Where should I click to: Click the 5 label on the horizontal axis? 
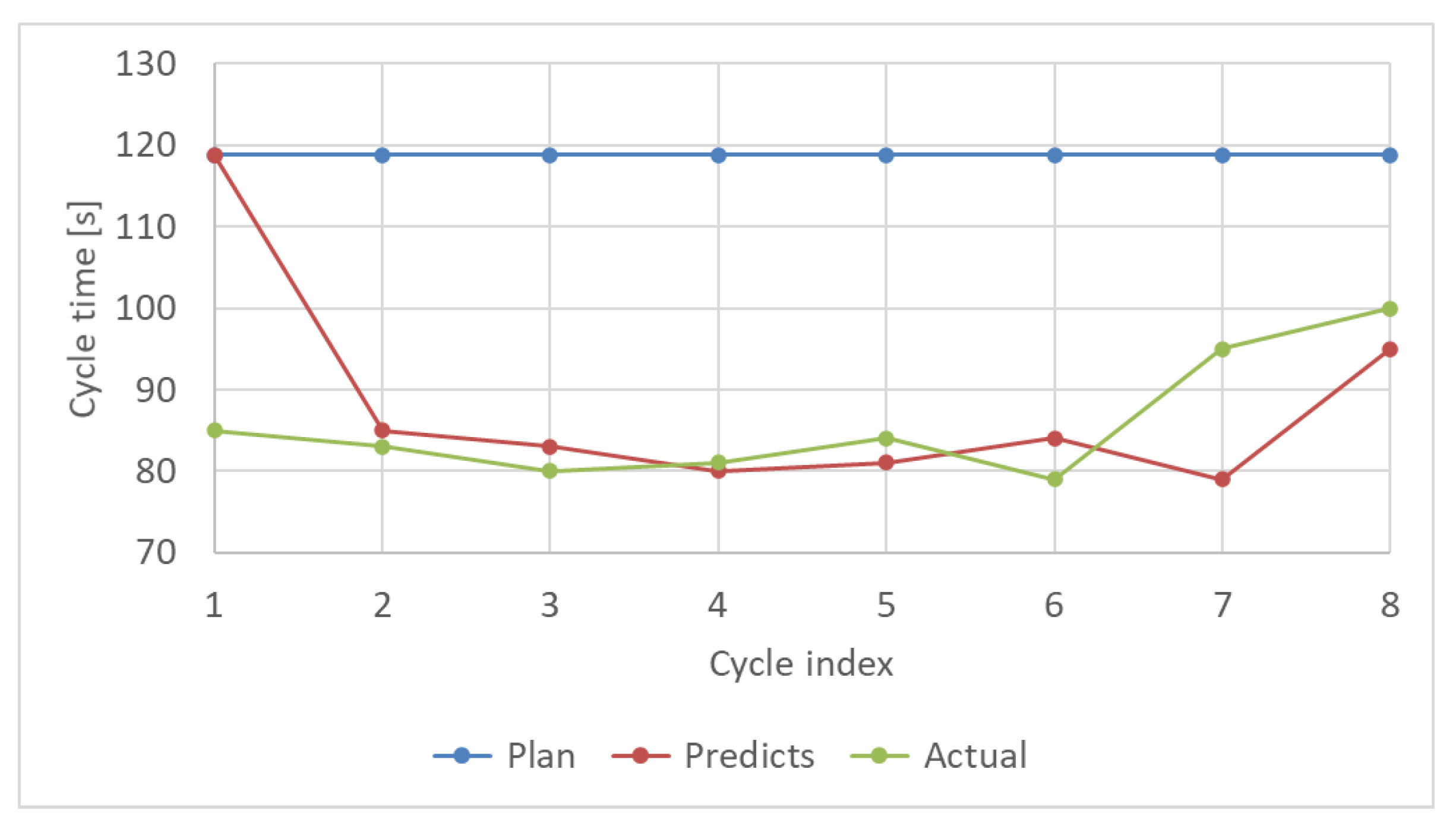[886, 605]
